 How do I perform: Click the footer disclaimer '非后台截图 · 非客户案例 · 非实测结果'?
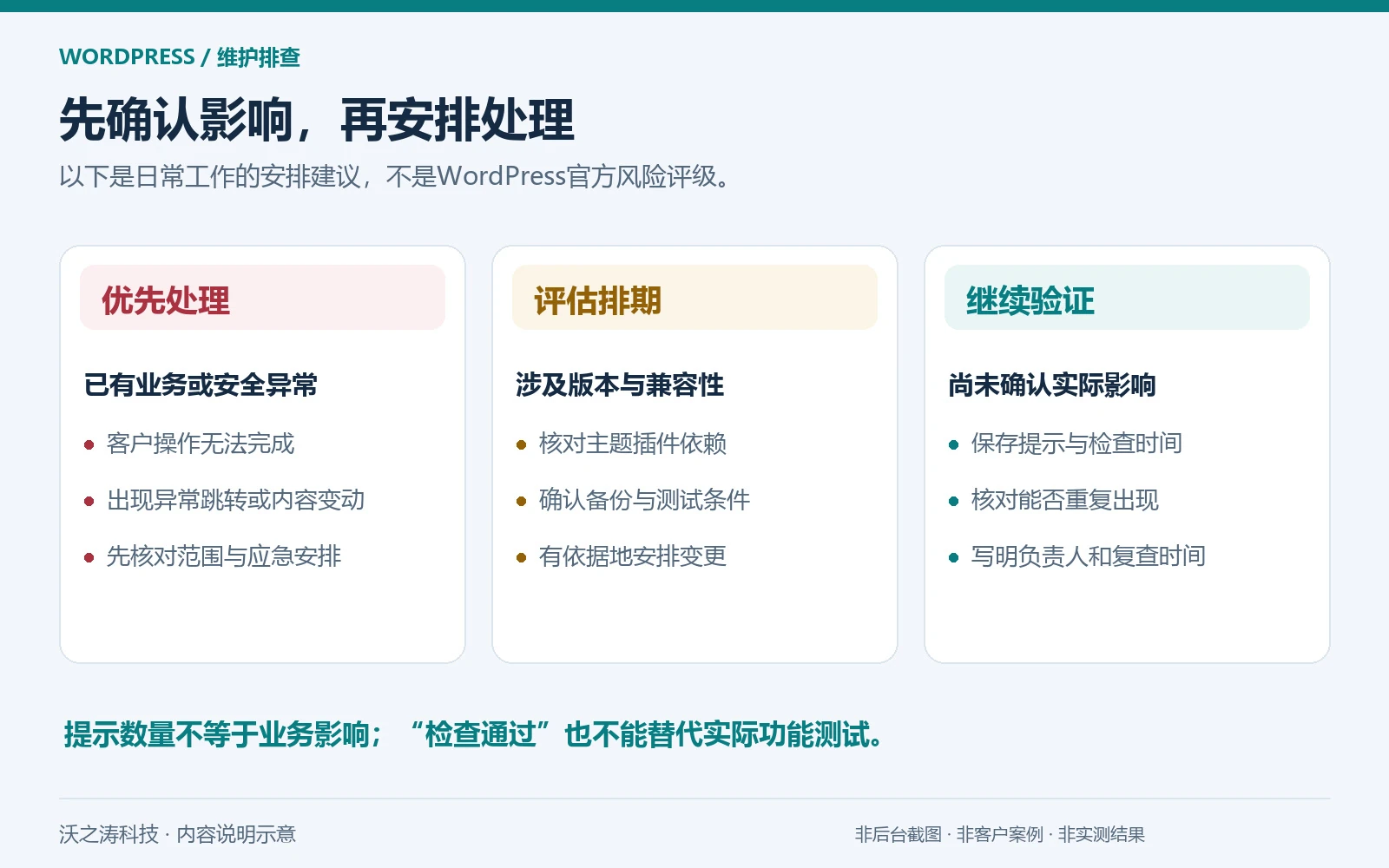tap(1000, 834)
